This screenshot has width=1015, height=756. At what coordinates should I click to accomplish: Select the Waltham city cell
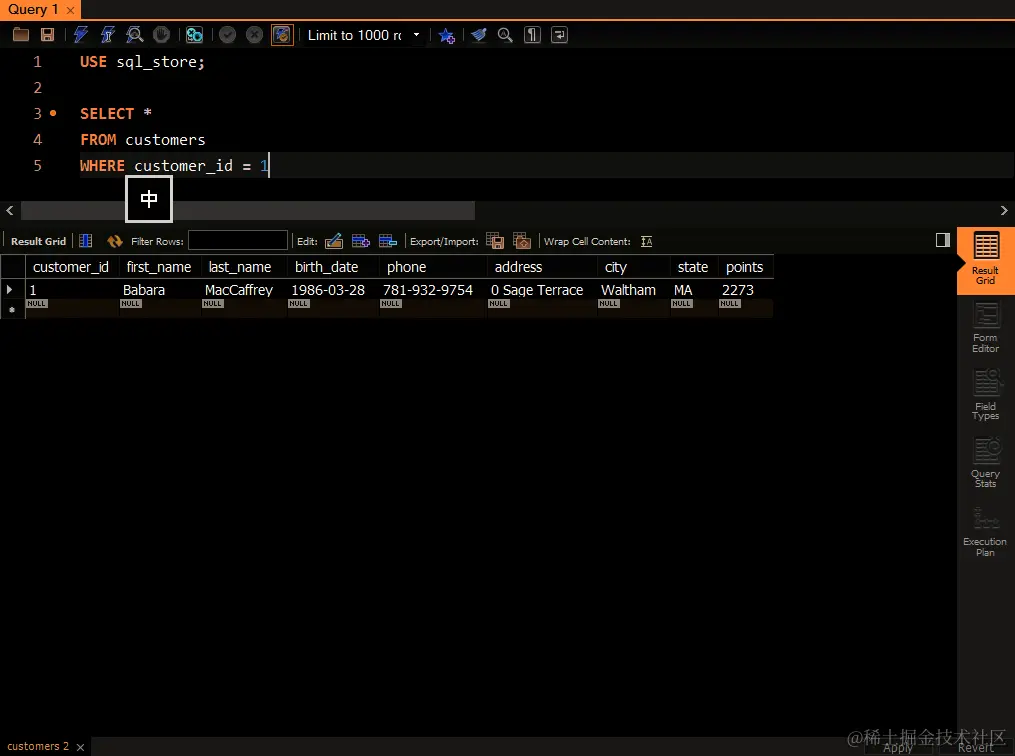(632, 290)
